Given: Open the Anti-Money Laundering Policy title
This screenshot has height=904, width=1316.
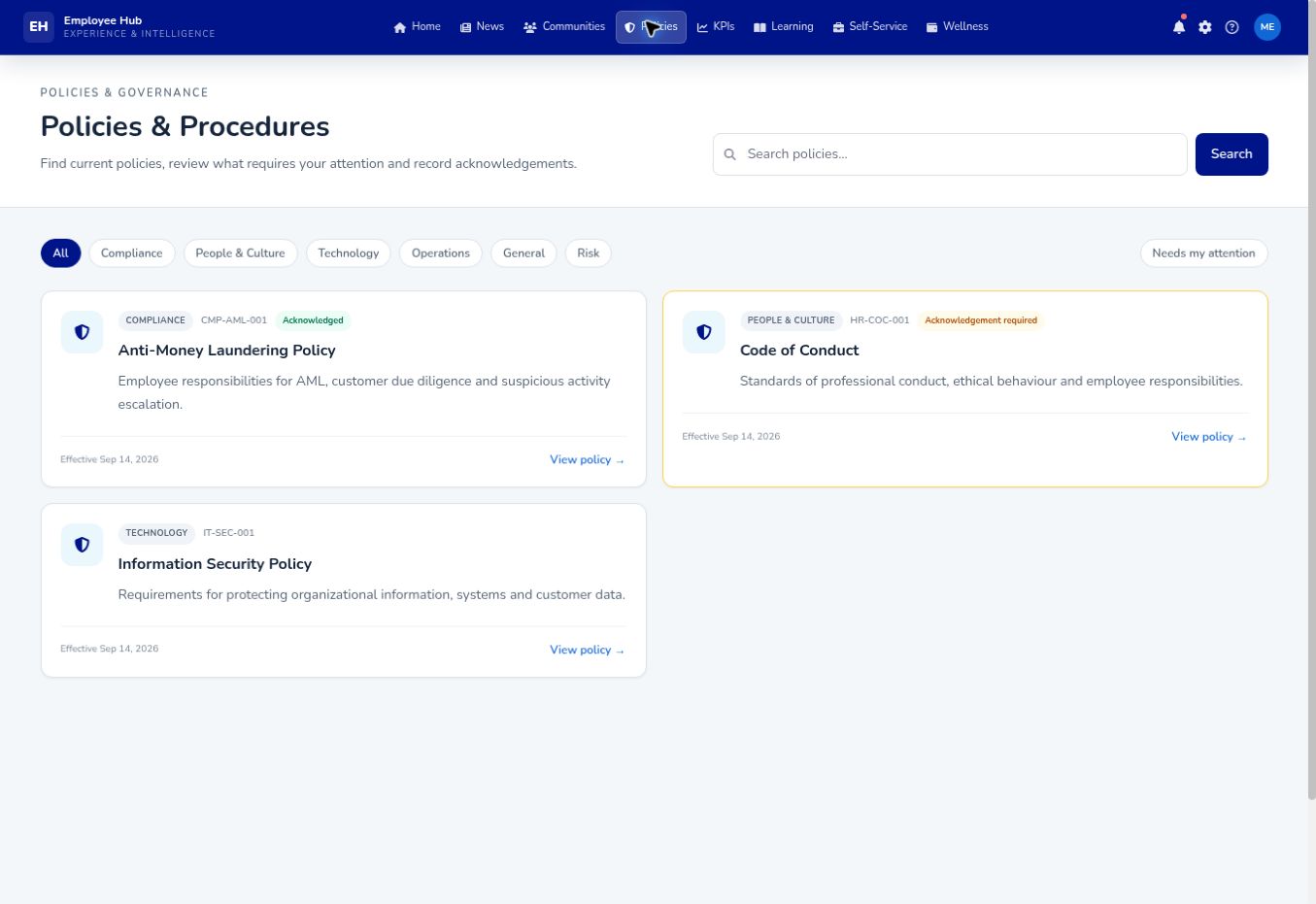Looking at the screenshot, I should [227, 351].
